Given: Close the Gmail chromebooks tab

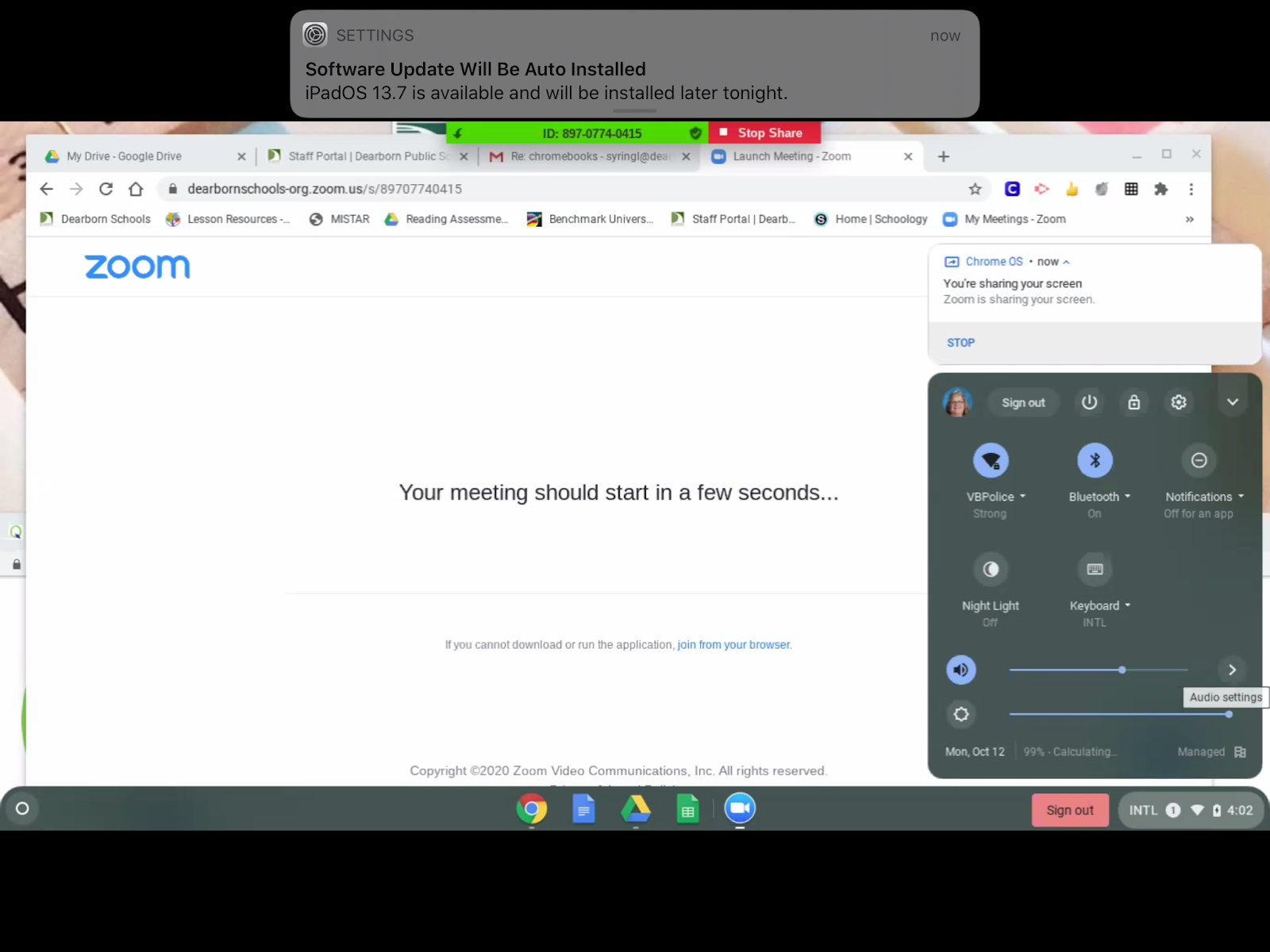Looking at the screenshot, I should (686, 156).
